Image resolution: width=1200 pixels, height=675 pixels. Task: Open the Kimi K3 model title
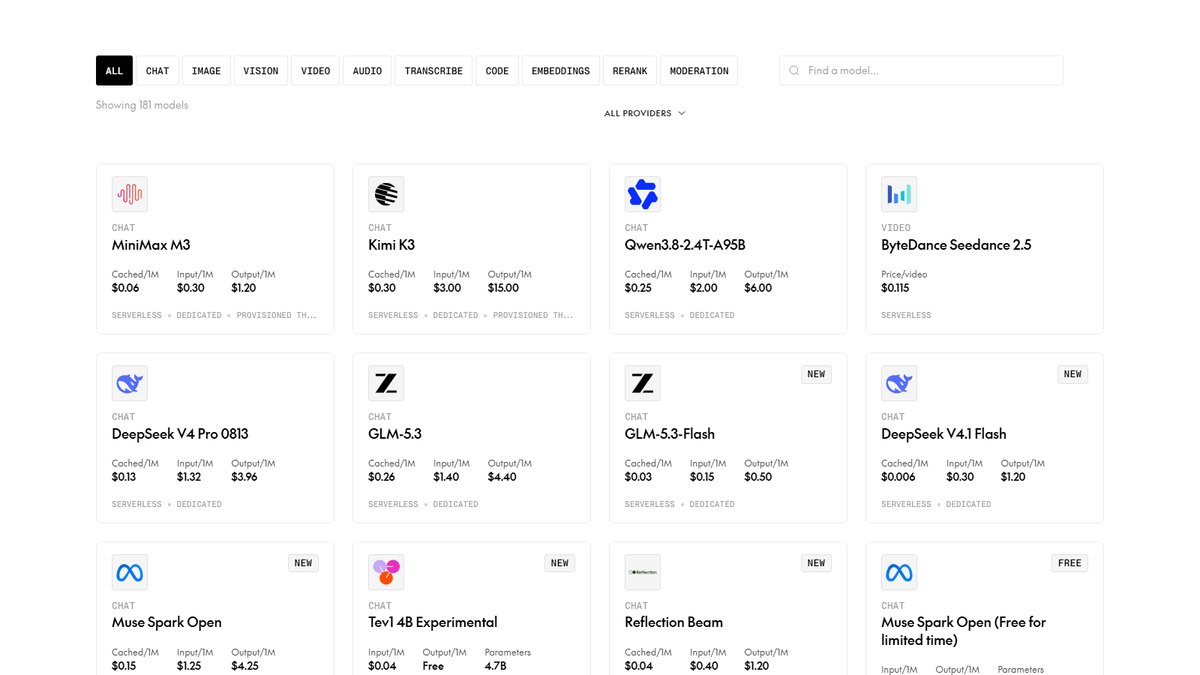391,245
